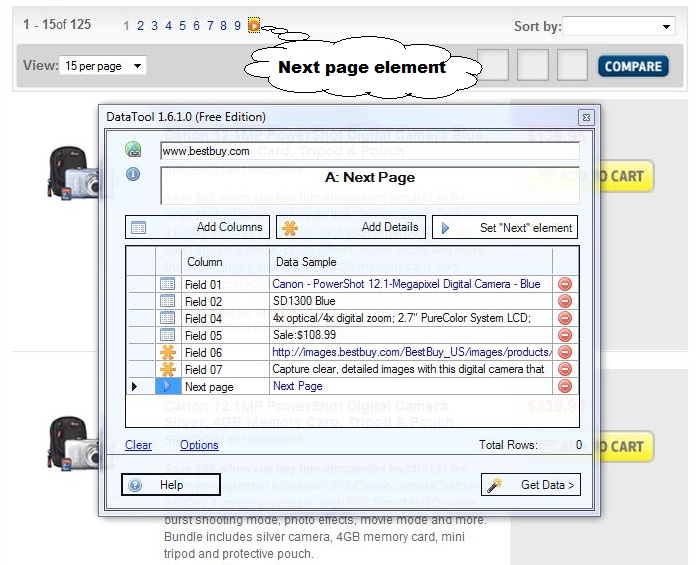Click the Field 06 orange asterisk icon
Screen dimensions: 698x565
coord(167,353)
